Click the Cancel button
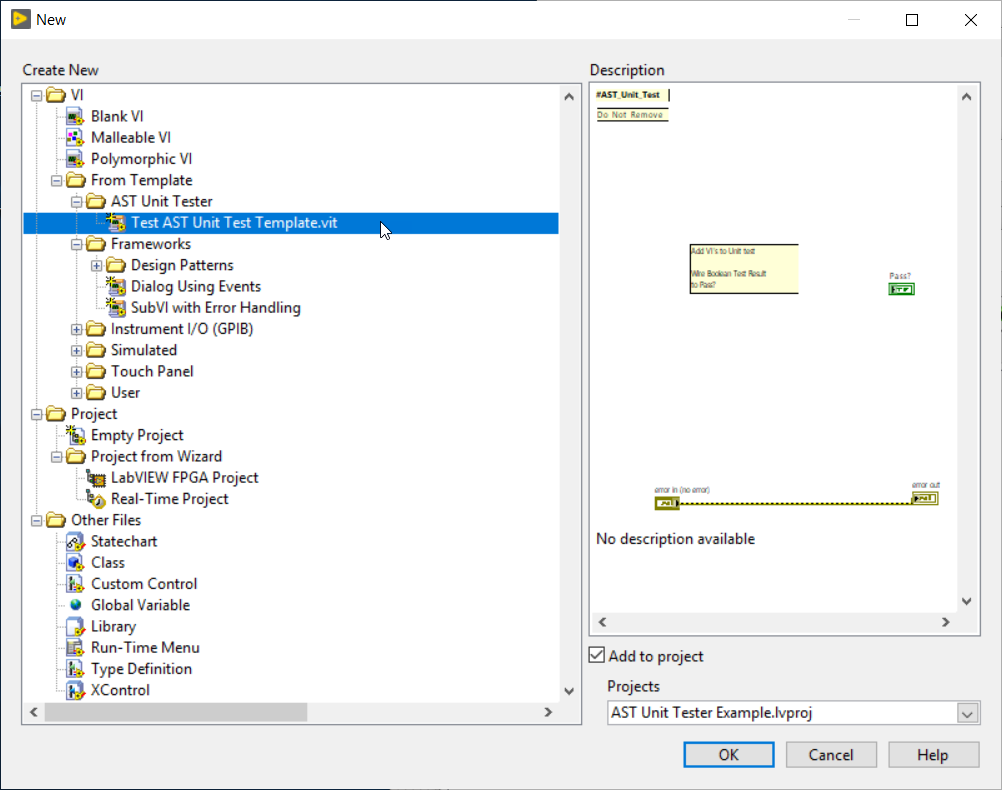 point(831,755)
